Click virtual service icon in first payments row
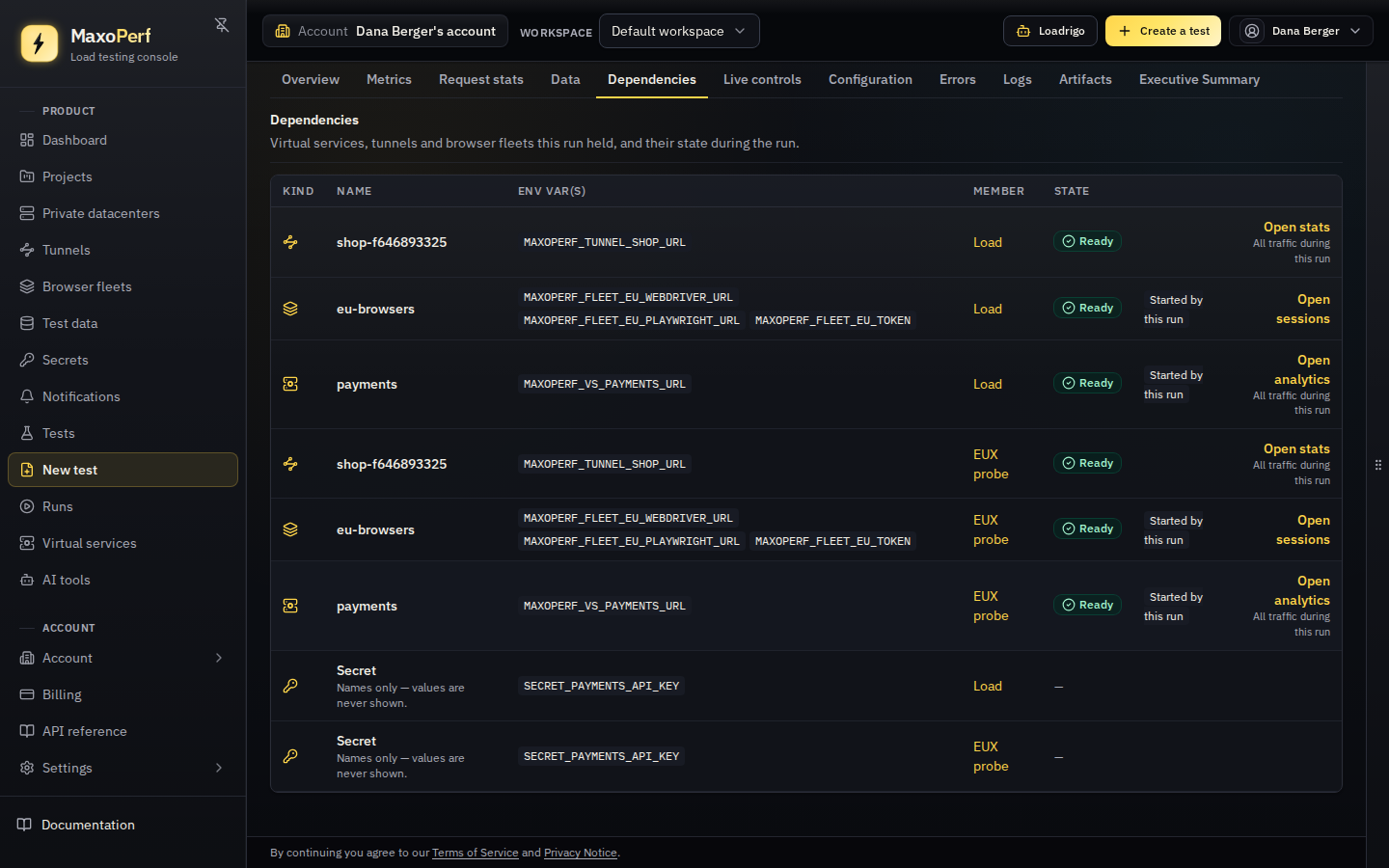Image resolution: width=1389 pixels, height=868 pixels. coord(290,384)
